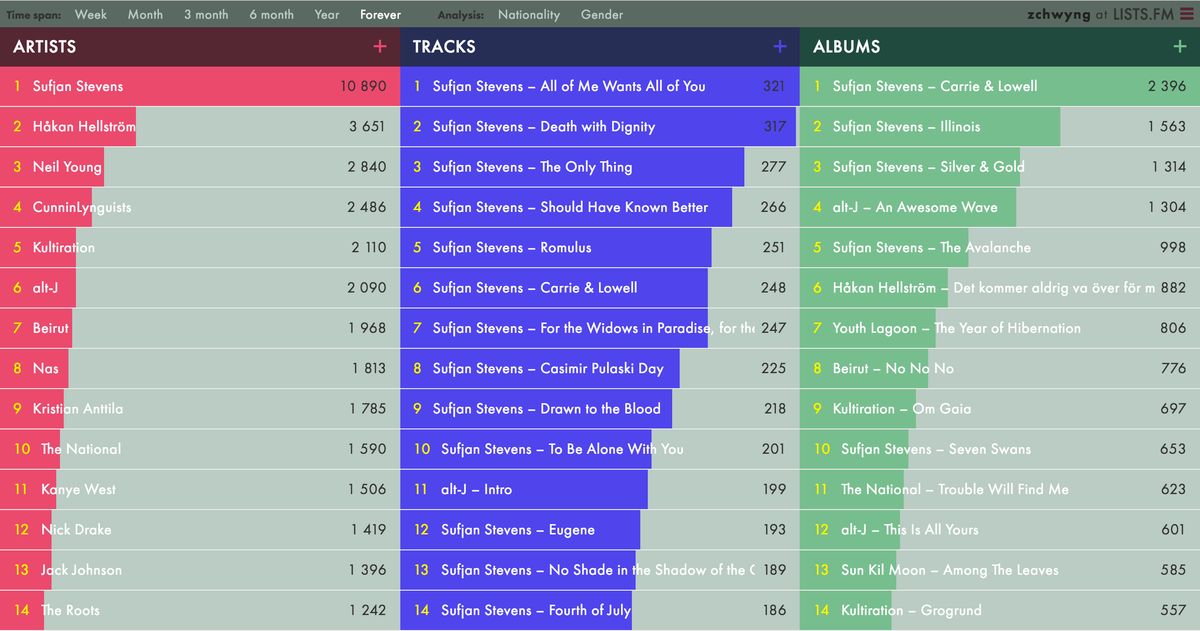Select the Month time span
This screenshot has height=631, width=1200.
pos(145,14)
